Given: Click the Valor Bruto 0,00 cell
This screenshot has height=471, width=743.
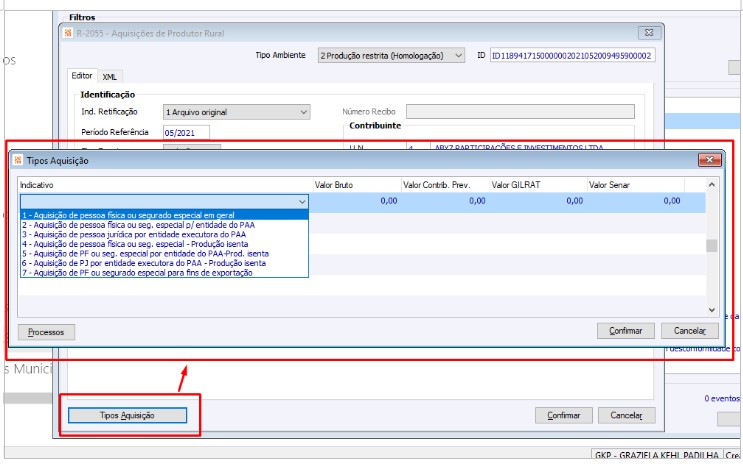Looking at the screenshot, I should tap(356, 201).
